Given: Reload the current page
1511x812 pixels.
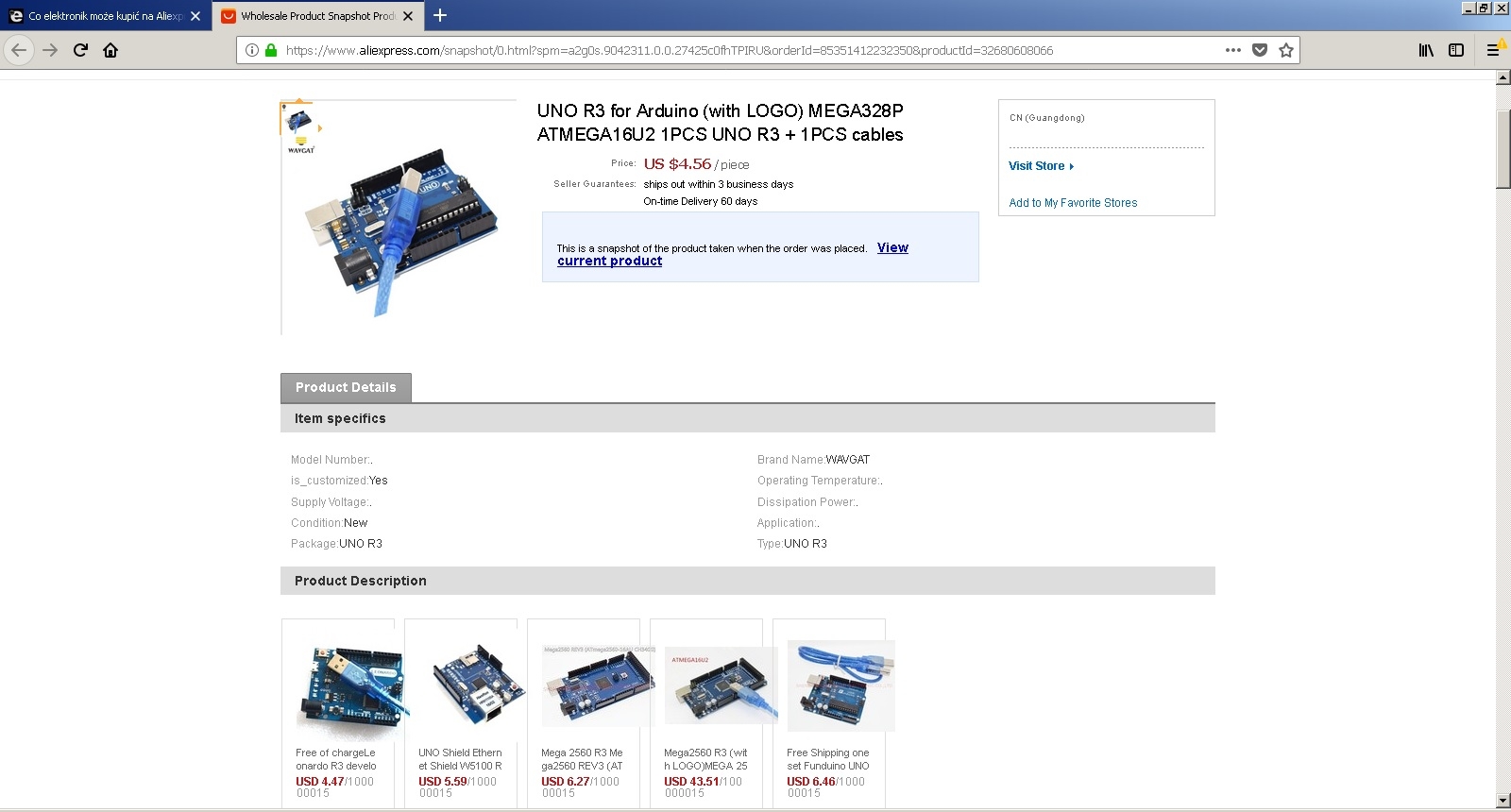Looking at the screenshot, I should click(x=80, y=50).
